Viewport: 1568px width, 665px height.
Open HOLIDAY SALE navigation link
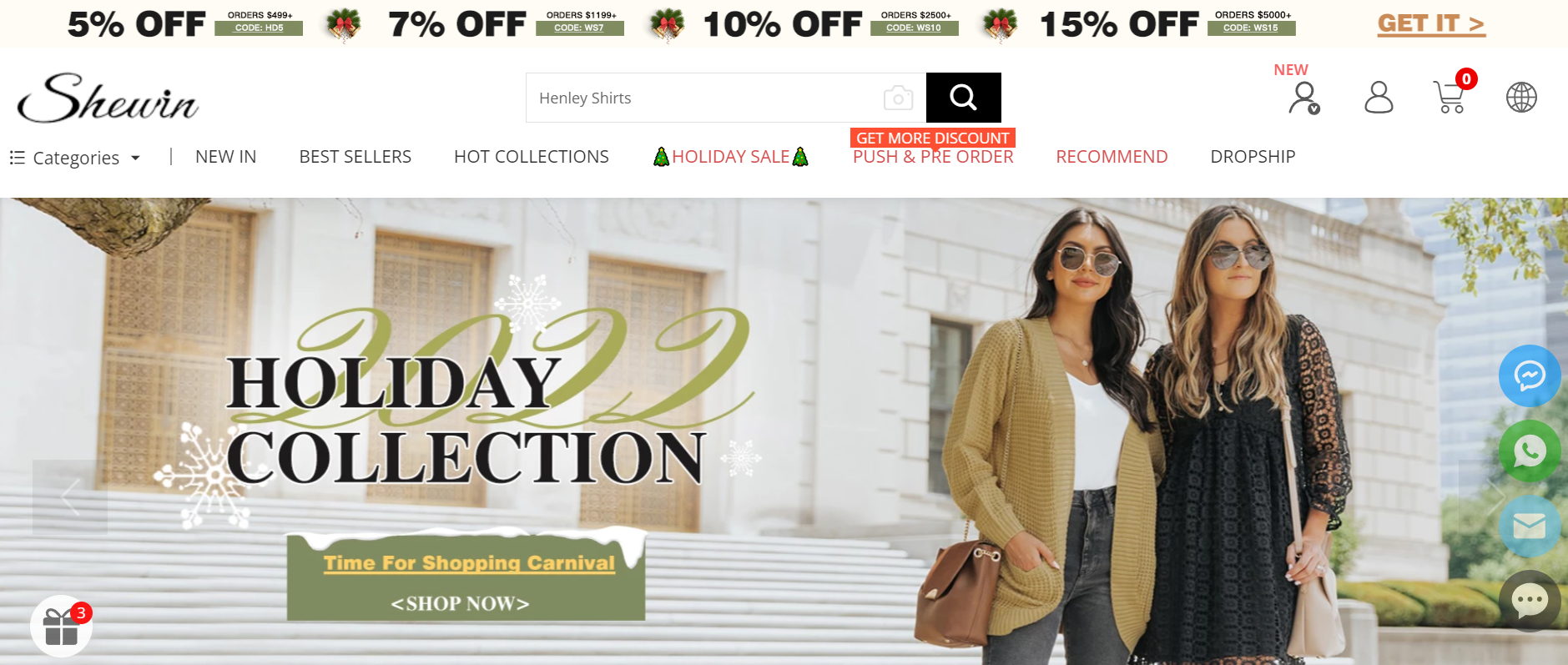pyautogui.click(x=731, y=157)
